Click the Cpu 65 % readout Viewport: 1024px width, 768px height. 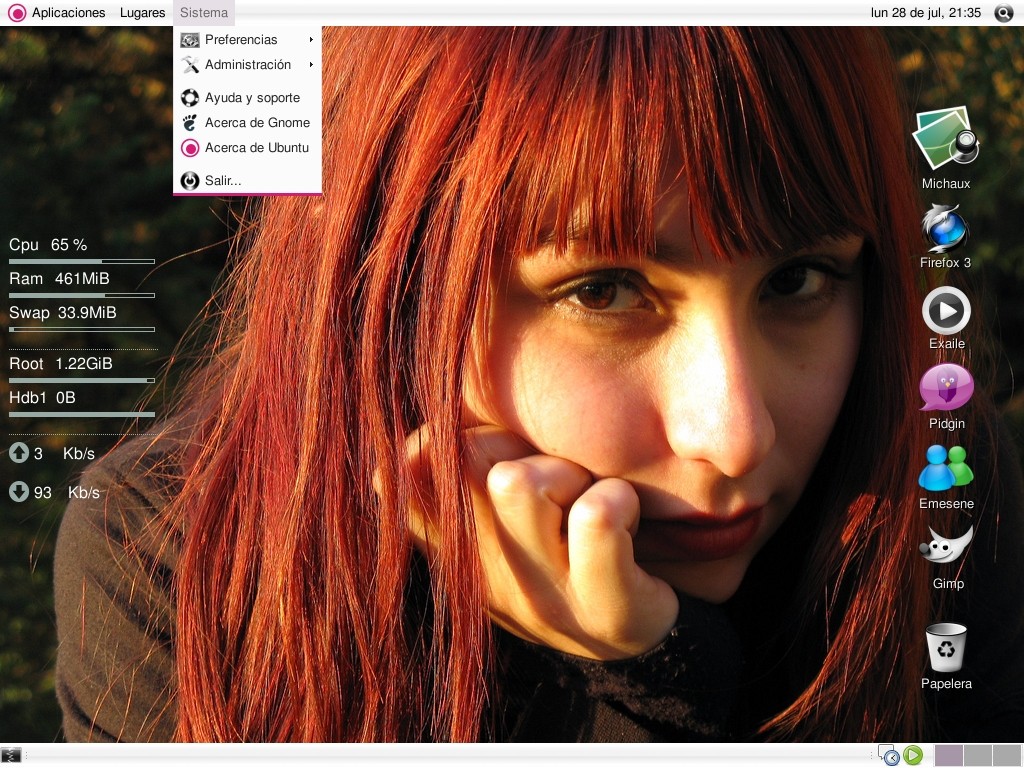point(48,245)
